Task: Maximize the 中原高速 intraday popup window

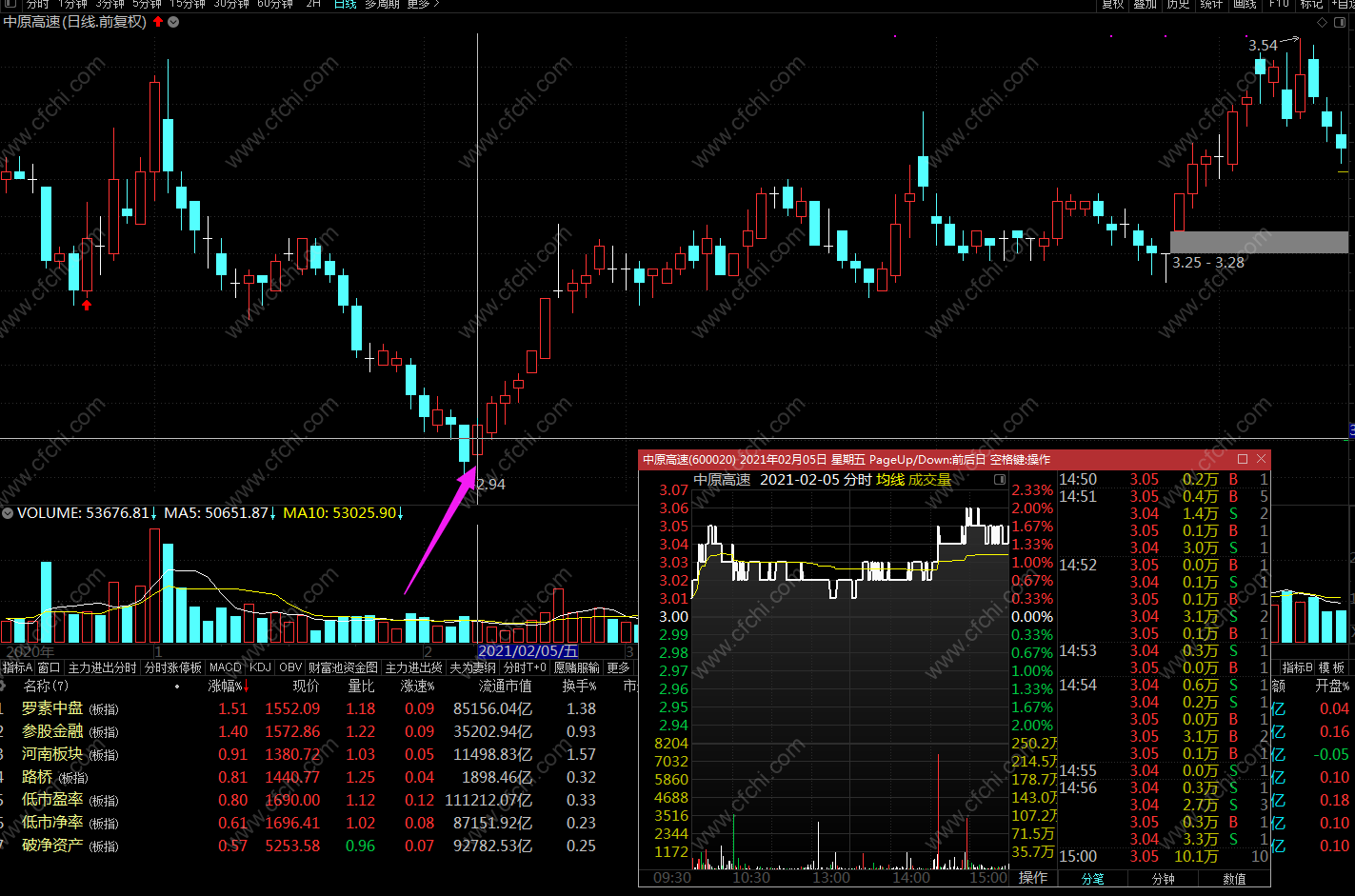Action: 1242,459
